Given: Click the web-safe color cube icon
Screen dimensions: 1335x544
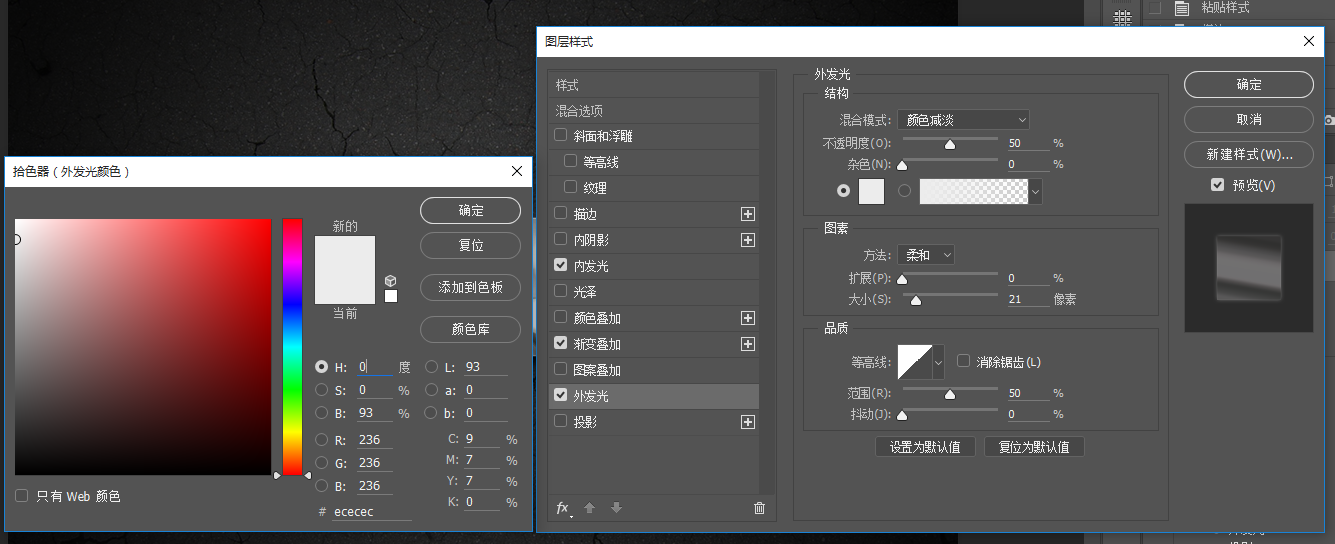Looking at the screenshot, I should (x=391, y=281).
